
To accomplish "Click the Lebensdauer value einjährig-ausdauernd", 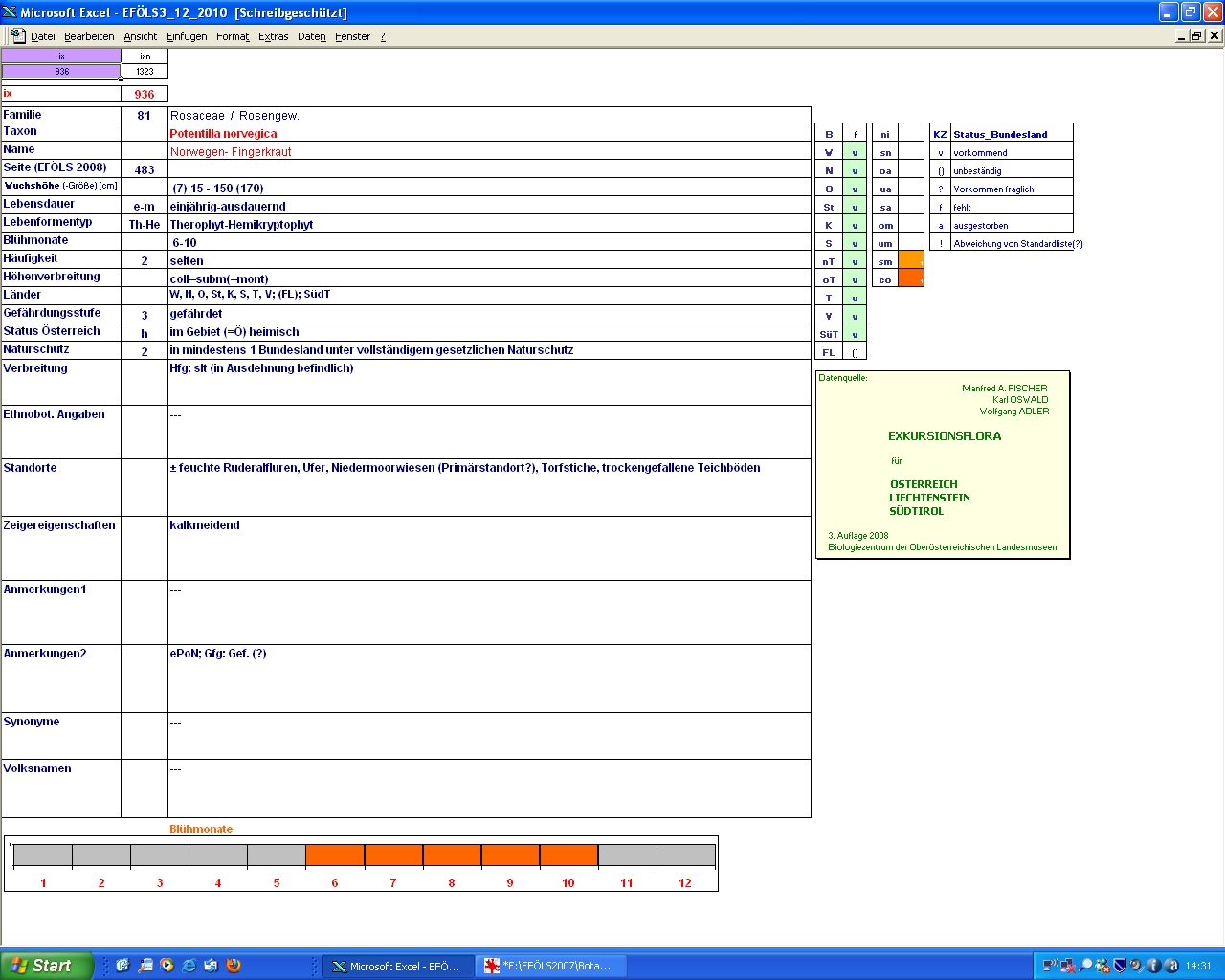I will tap(228, 207).
